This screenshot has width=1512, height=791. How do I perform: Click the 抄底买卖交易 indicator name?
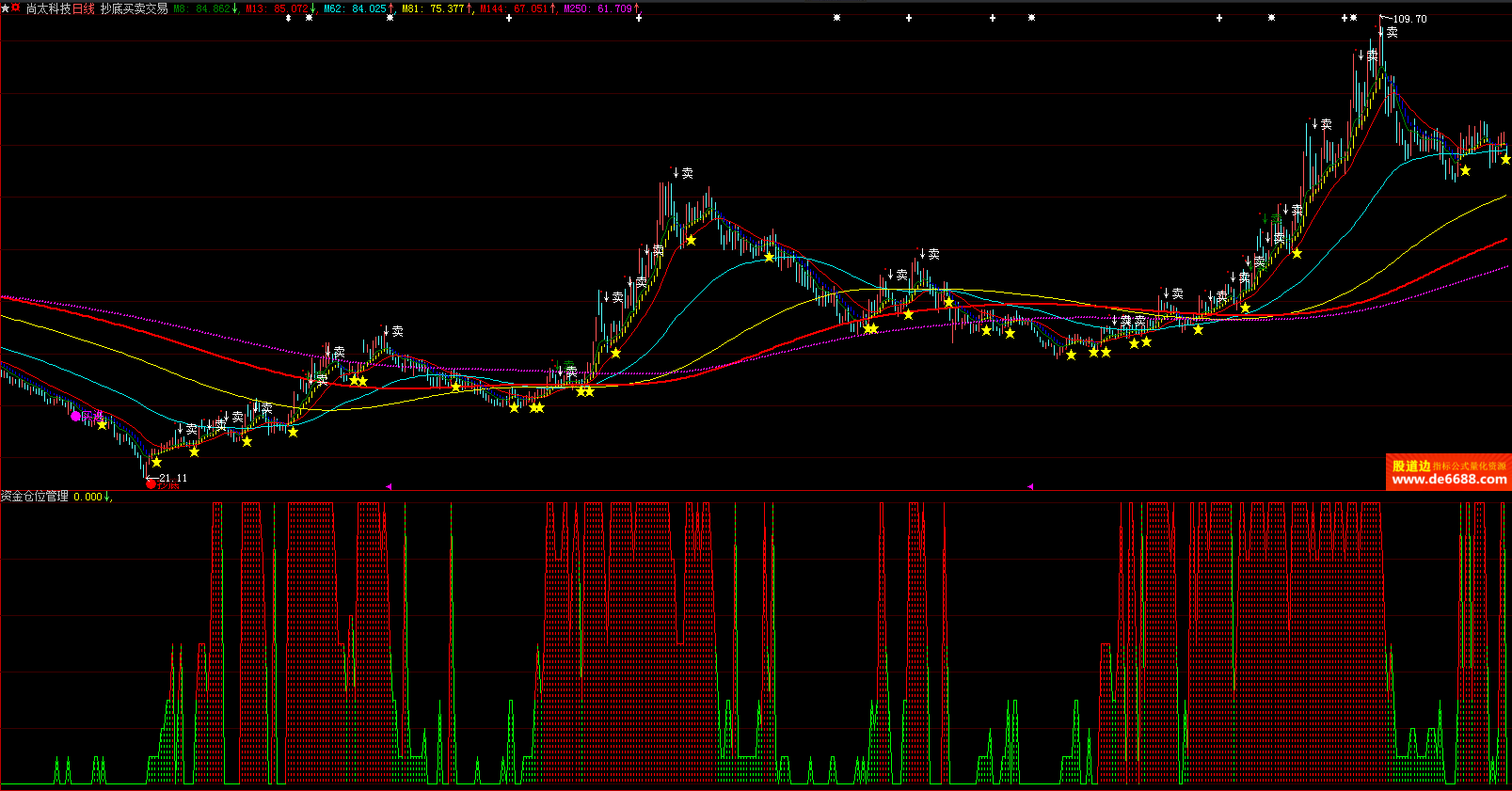click(135, 8)
